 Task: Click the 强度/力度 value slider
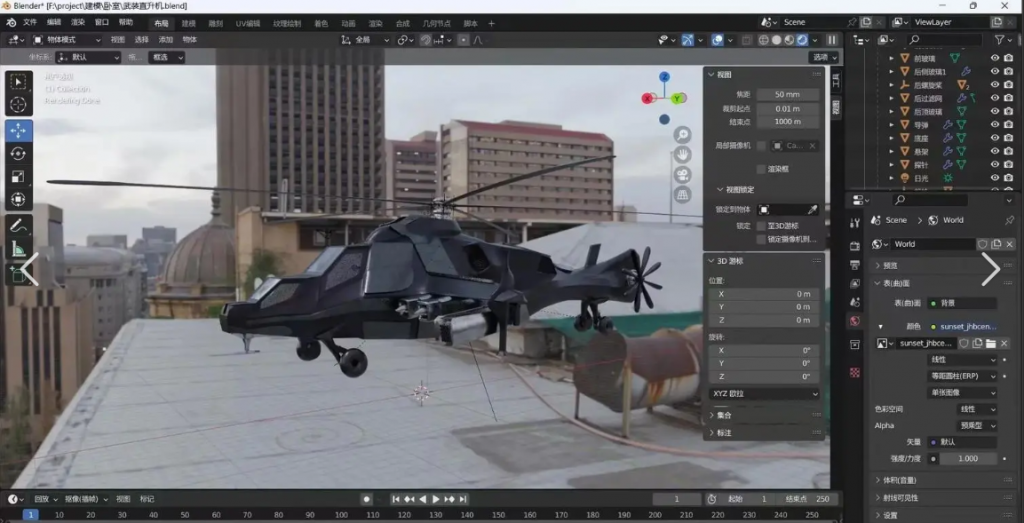967,458
